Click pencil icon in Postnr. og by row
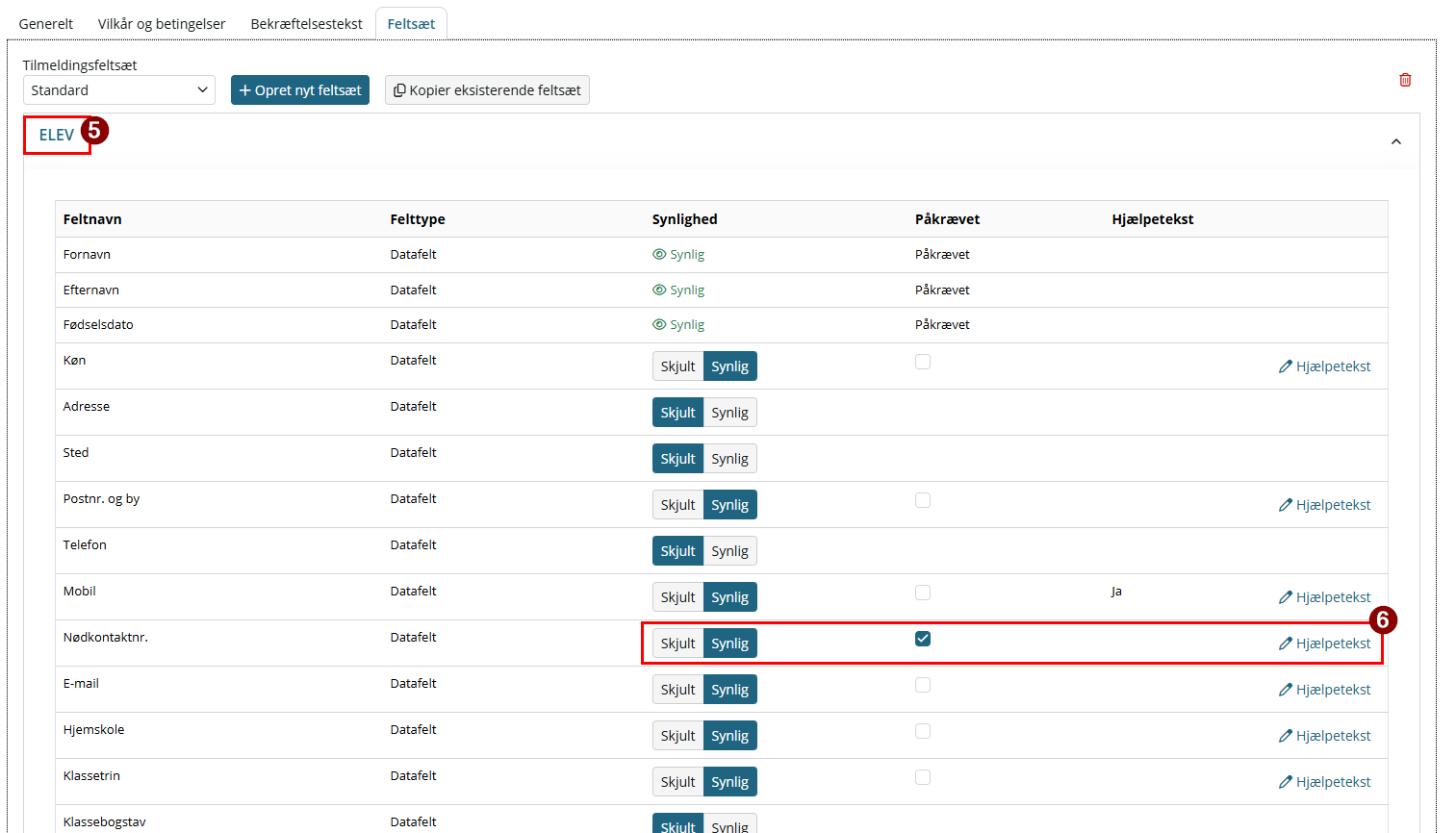 (x=1285, y=505)
